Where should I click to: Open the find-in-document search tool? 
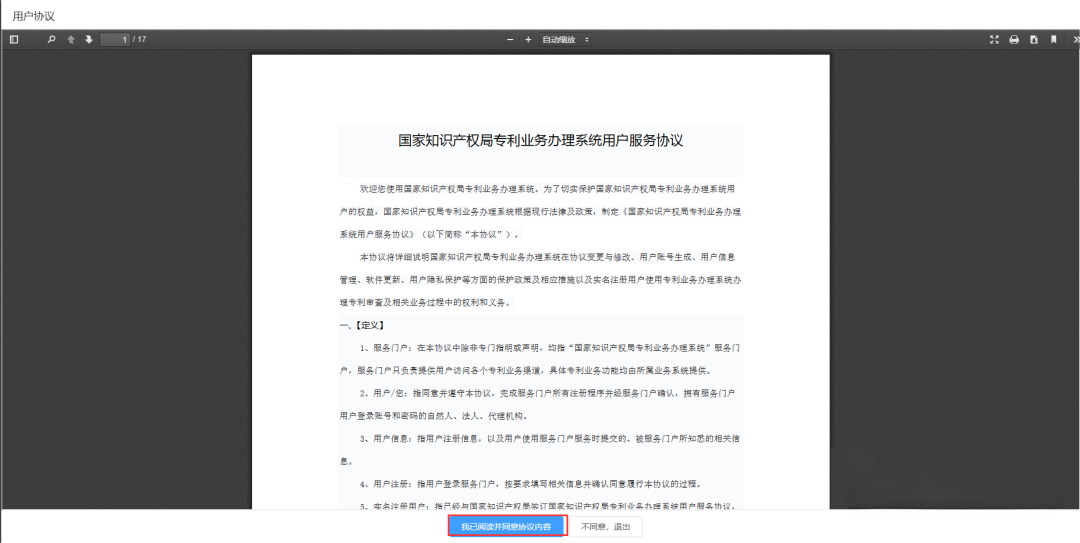pyautogui.click(x=52, y=39)
